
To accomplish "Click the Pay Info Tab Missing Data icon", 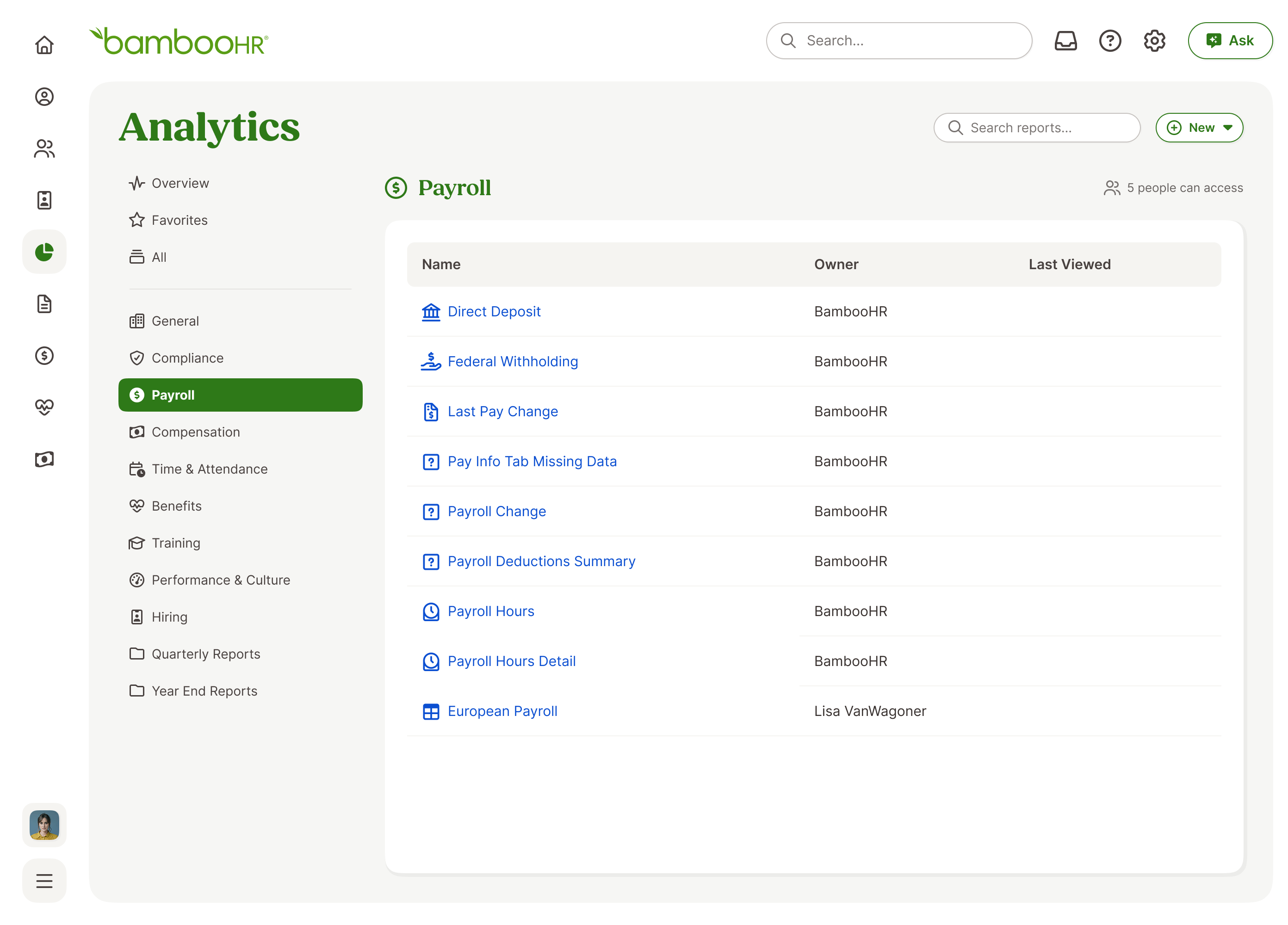I will [431, 462].
